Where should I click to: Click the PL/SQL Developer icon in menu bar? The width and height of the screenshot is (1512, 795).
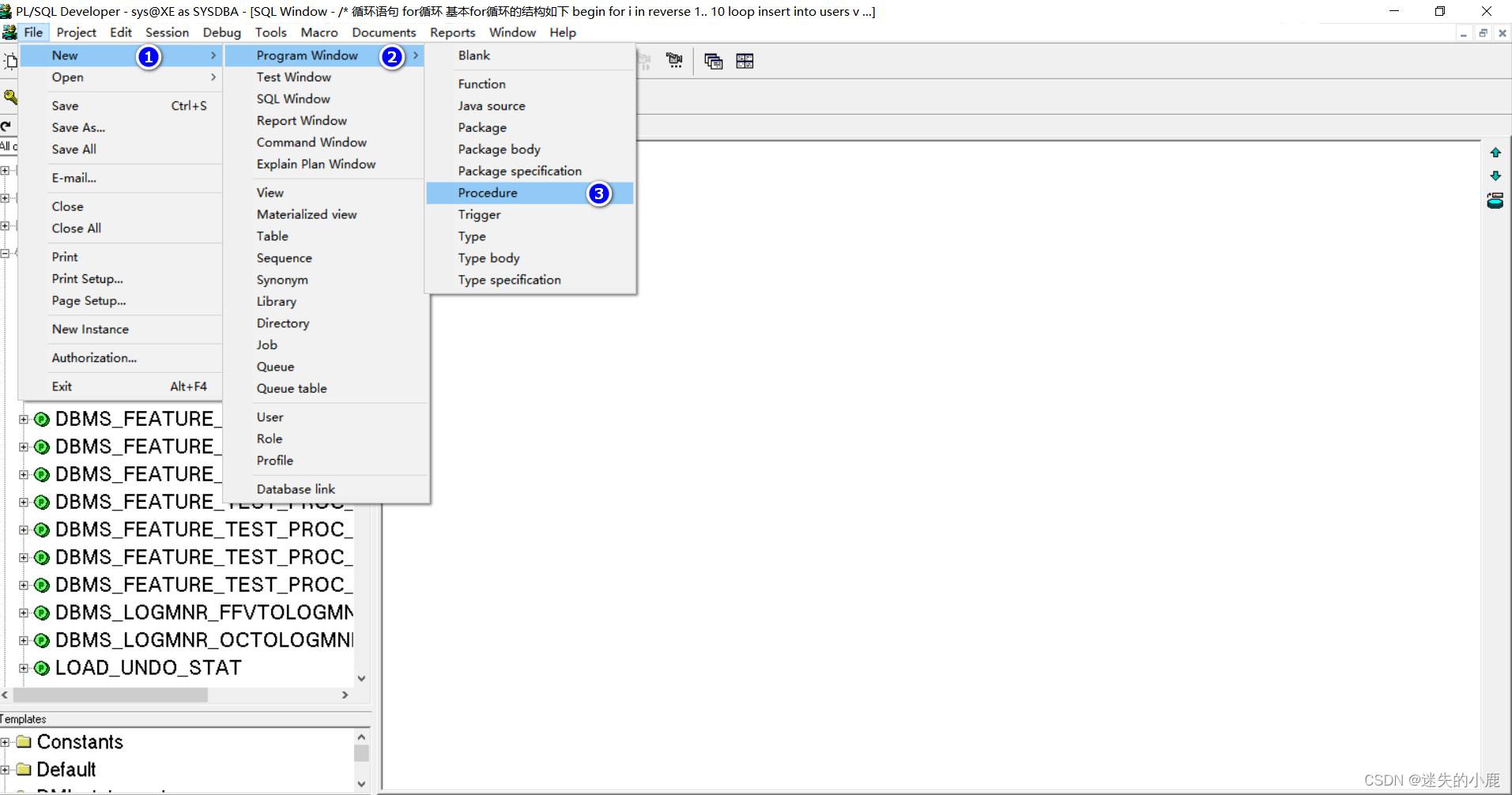9,32
